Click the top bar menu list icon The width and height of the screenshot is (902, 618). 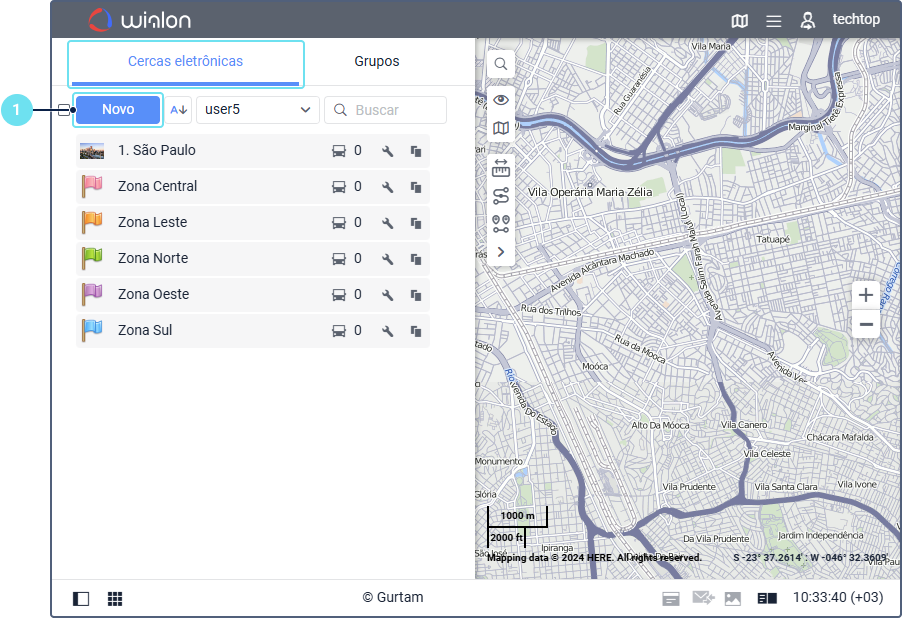773,20
